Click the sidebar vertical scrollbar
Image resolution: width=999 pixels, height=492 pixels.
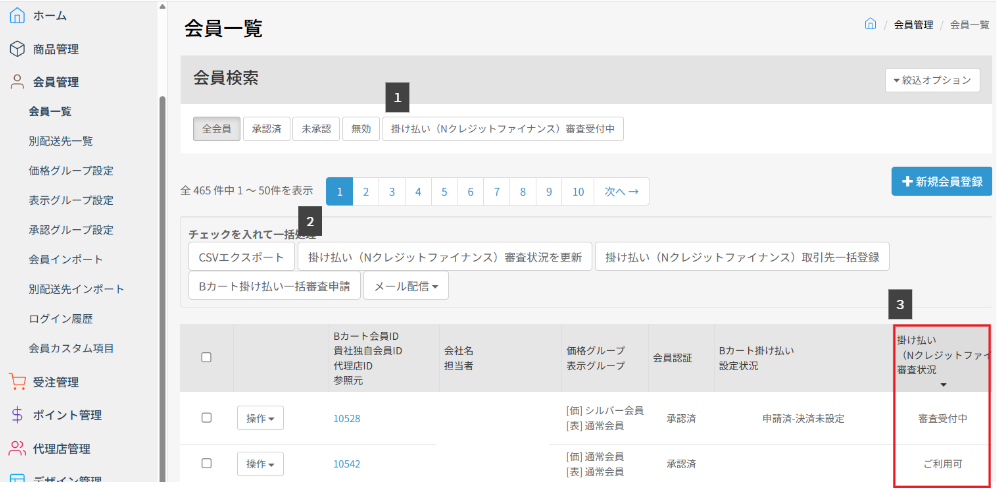point(162,287)
